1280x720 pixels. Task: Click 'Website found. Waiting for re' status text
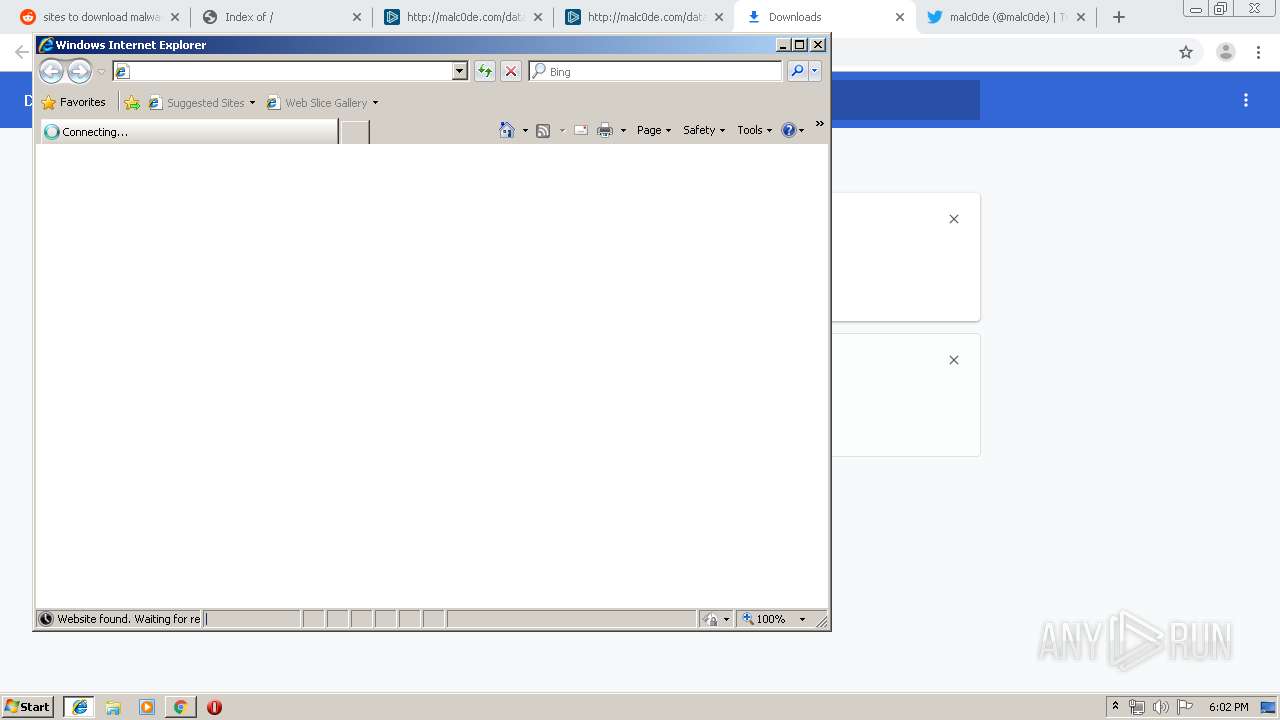(x=128, y=619)
